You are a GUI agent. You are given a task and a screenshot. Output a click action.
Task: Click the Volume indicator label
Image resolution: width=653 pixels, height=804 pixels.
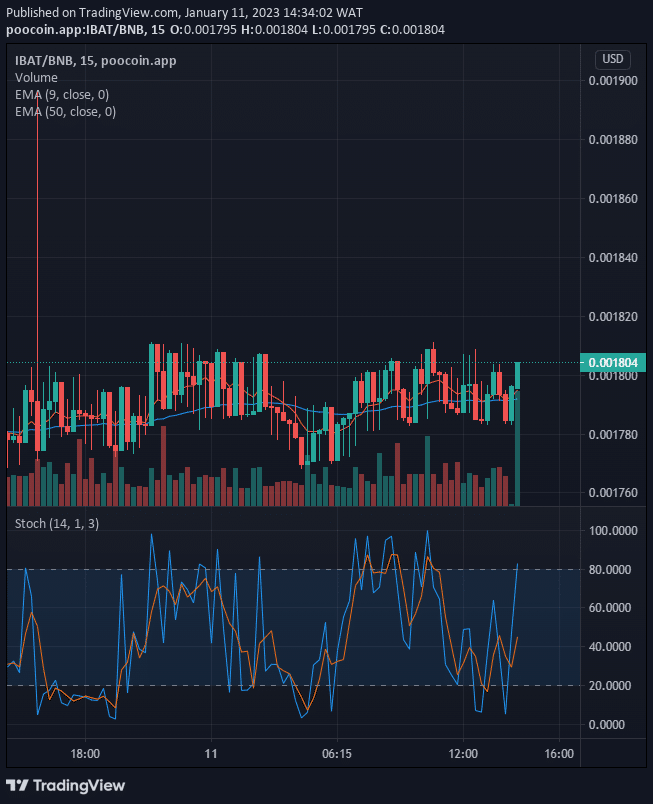(x=36, y=77)
